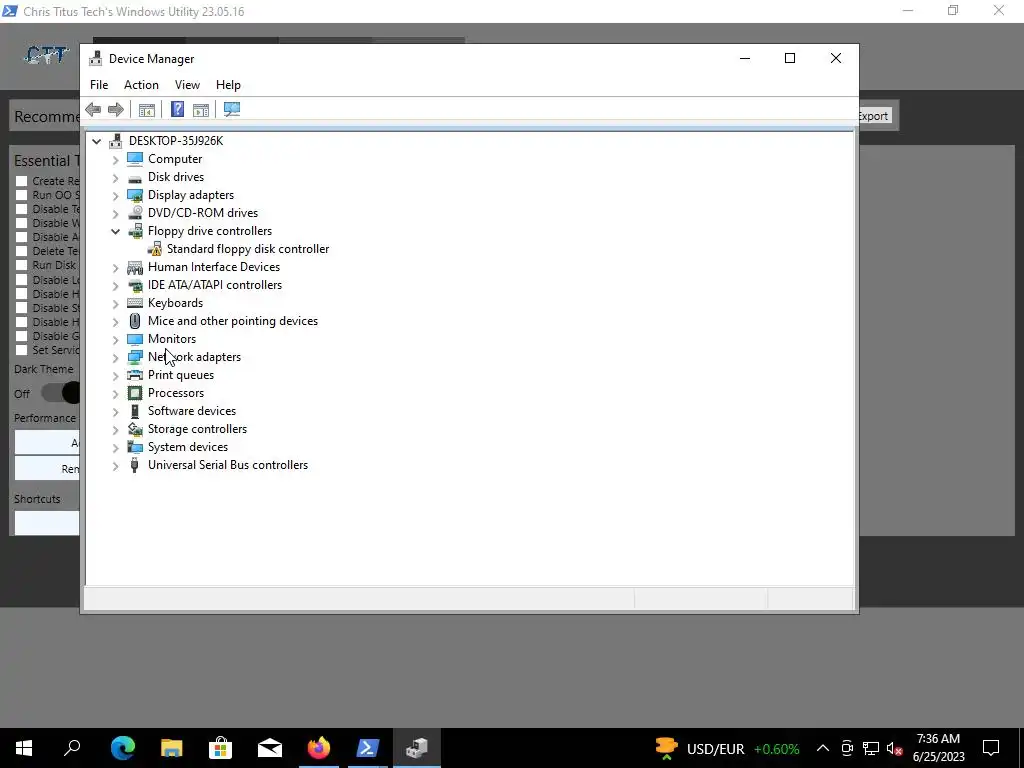Screen dimensions: 1024x768
Task: Click the USD/EUR taskbar widget
Action: [x=727, y=748]
